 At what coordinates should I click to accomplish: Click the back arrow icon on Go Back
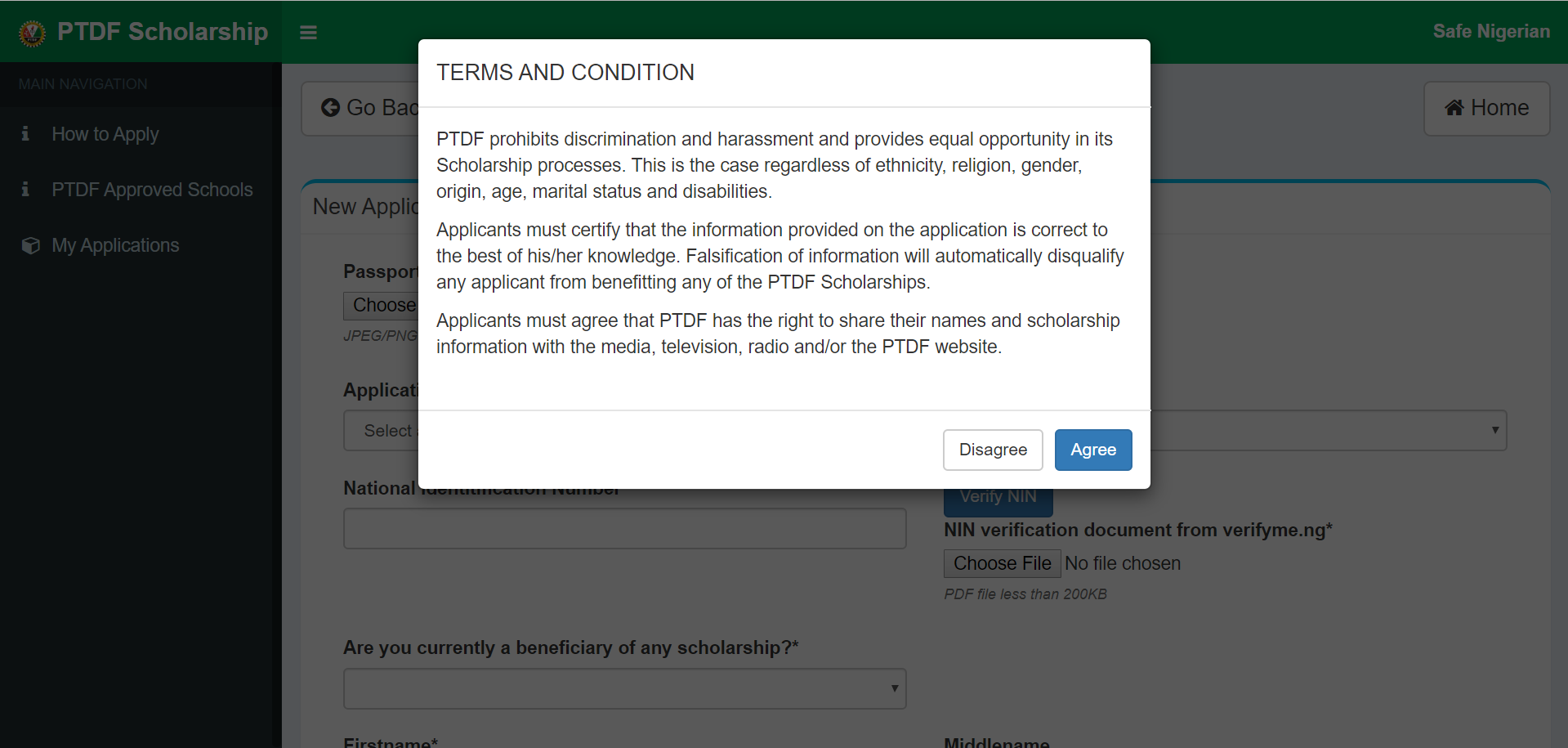coord(329,107)
